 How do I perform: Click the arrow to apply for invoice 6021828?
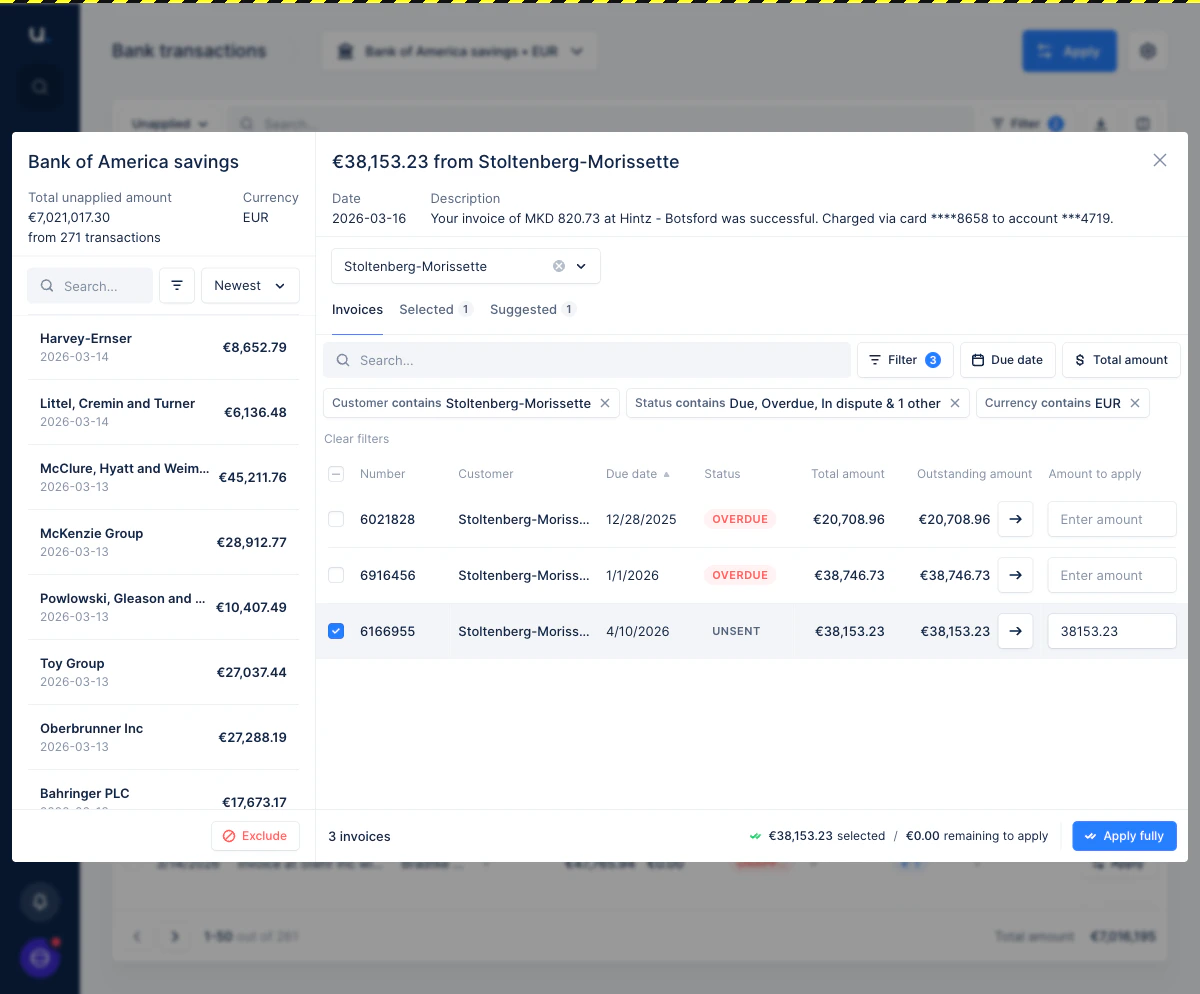point(1015,519)
